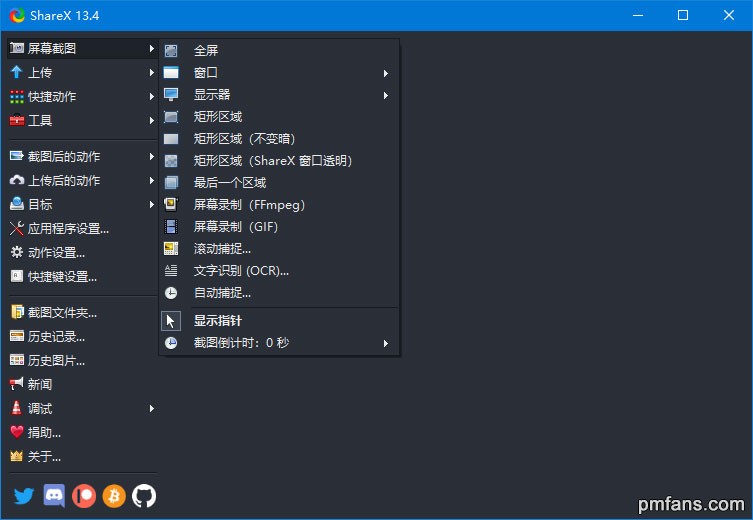
Task: Click the 关于 crown icon
Action: pyautogui.click(x=17, y=456)
